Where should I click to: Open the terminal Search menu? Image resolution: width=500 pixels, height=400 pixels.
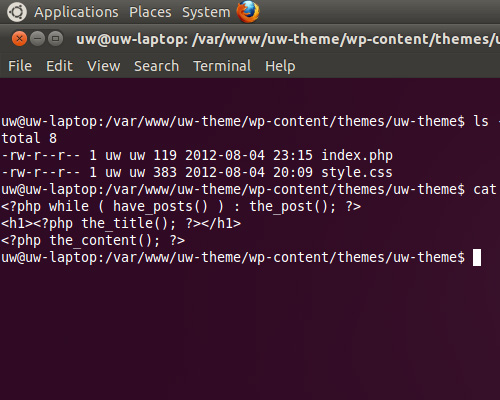[x=157, y=66]
